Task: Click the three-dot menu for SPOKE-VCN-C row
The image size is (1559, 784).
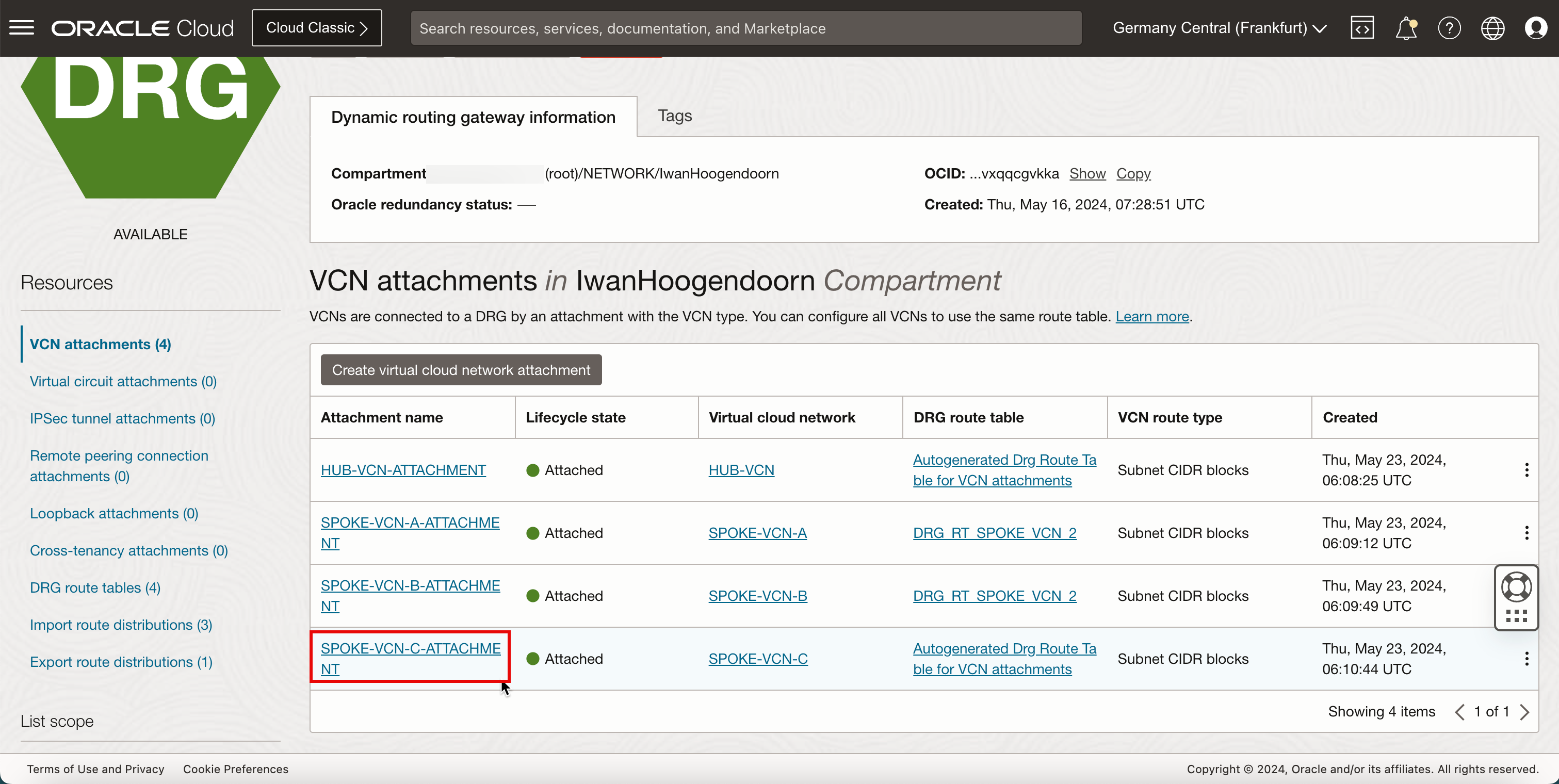Action: coord(1527,659)
